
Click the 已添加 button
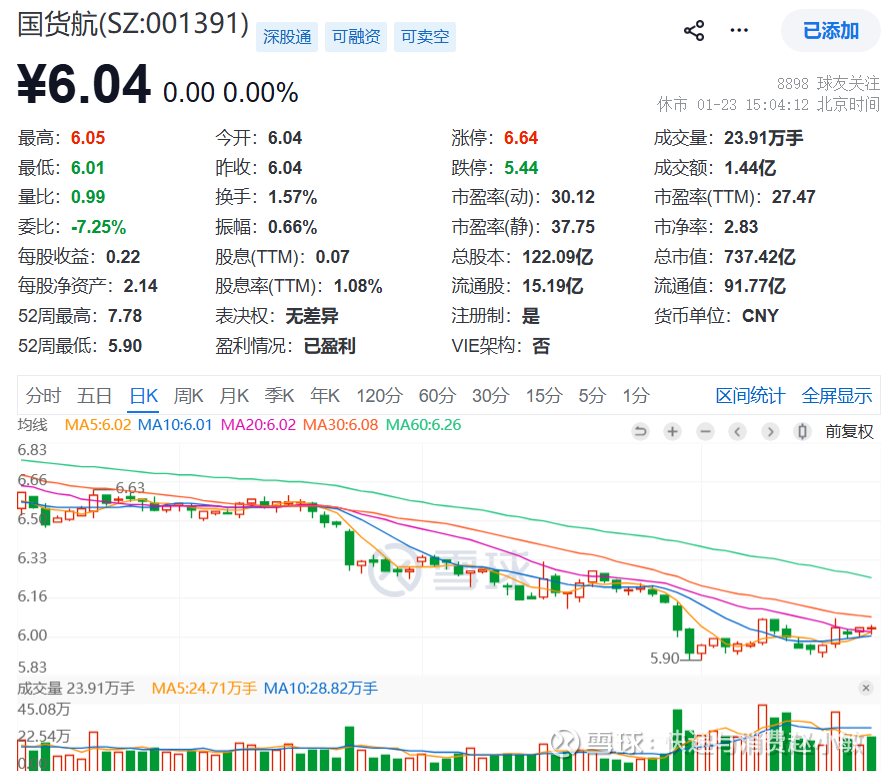tap(830, 31)
